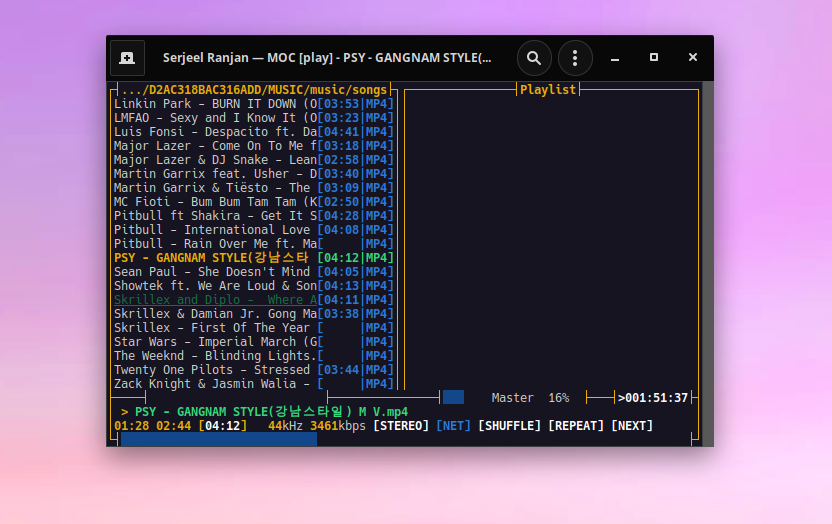
Task: Close the MOC terminal window
Action: (692, 57)
